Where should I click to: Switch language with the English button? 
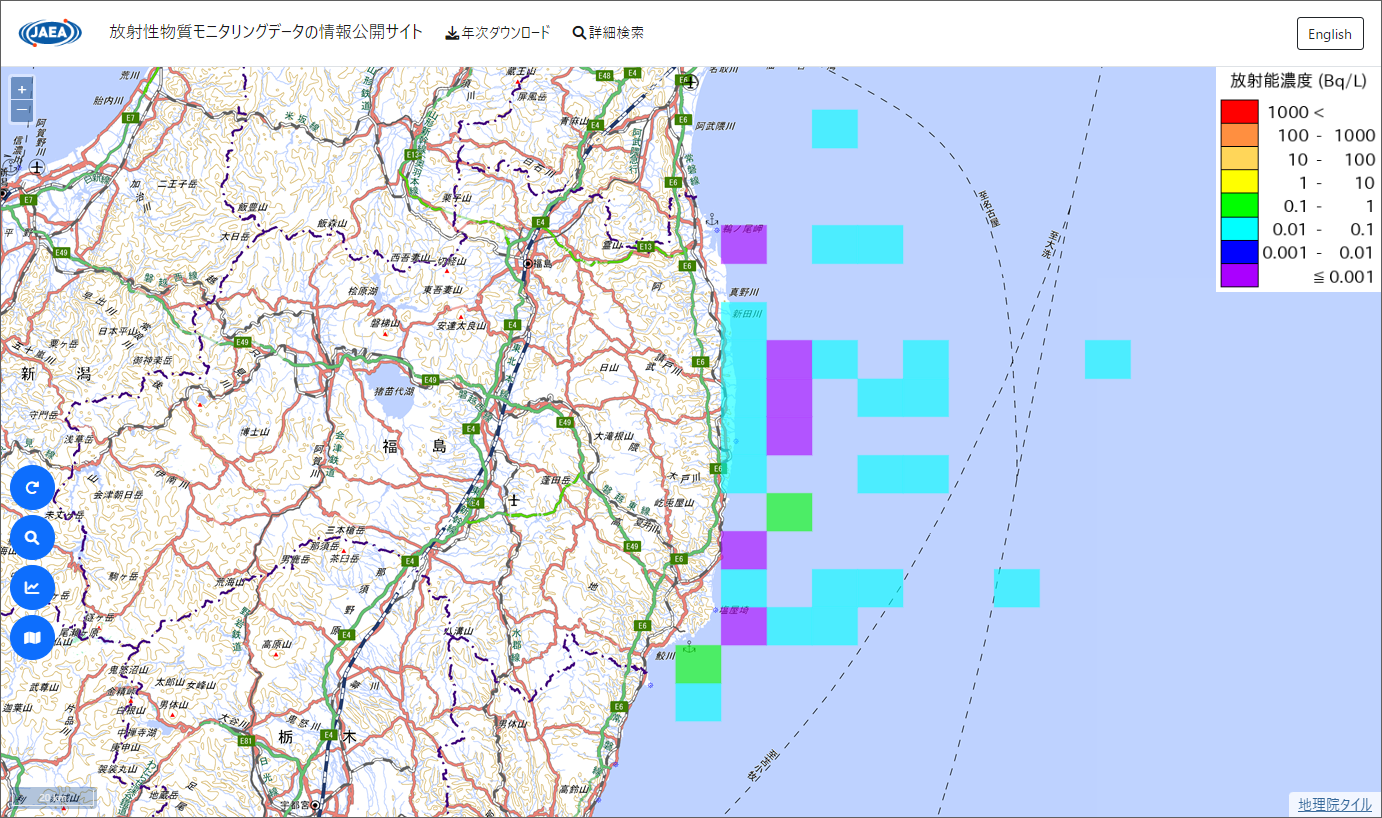tap(1329, 34)
